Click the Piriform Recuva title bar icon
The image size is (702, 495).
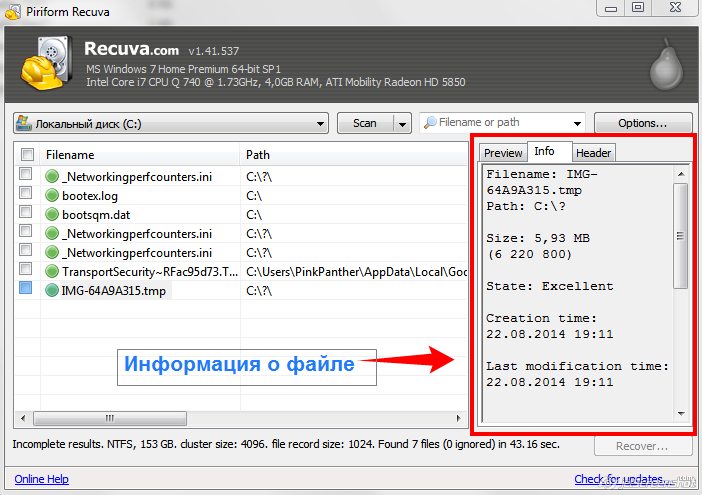click(x=12, y=12)
